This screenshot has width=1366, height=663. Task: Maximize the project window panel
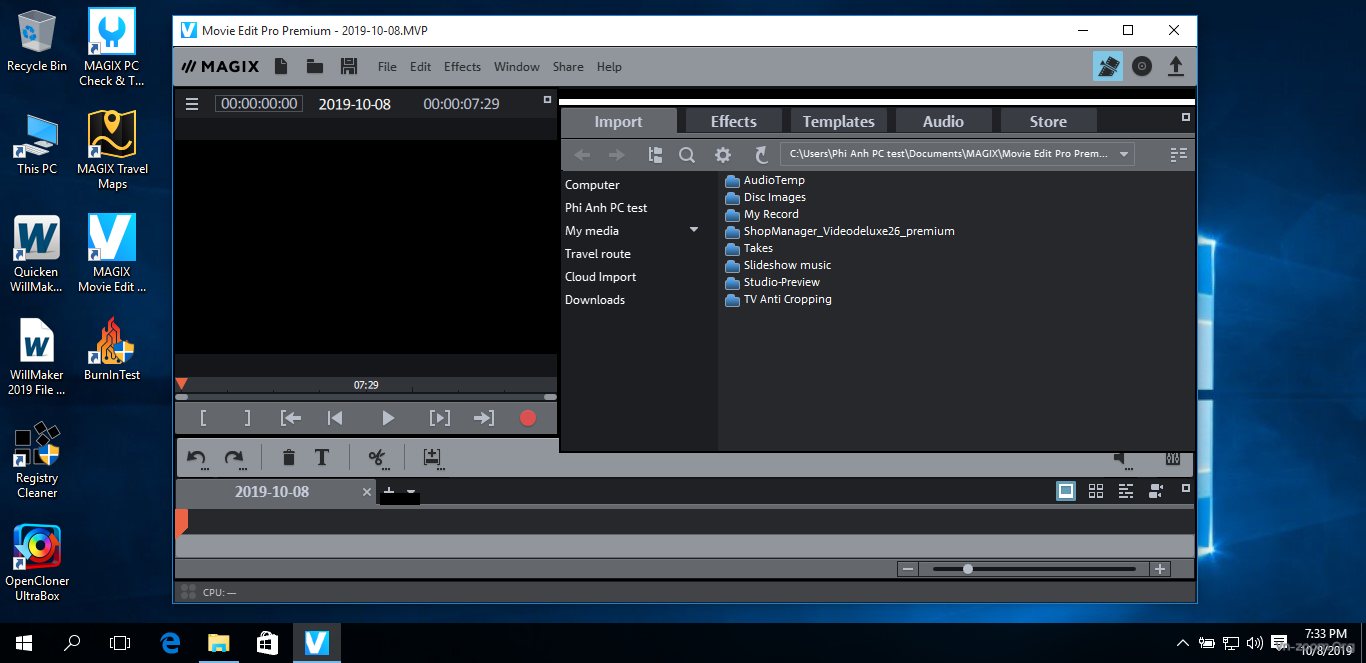[1186, 489]
